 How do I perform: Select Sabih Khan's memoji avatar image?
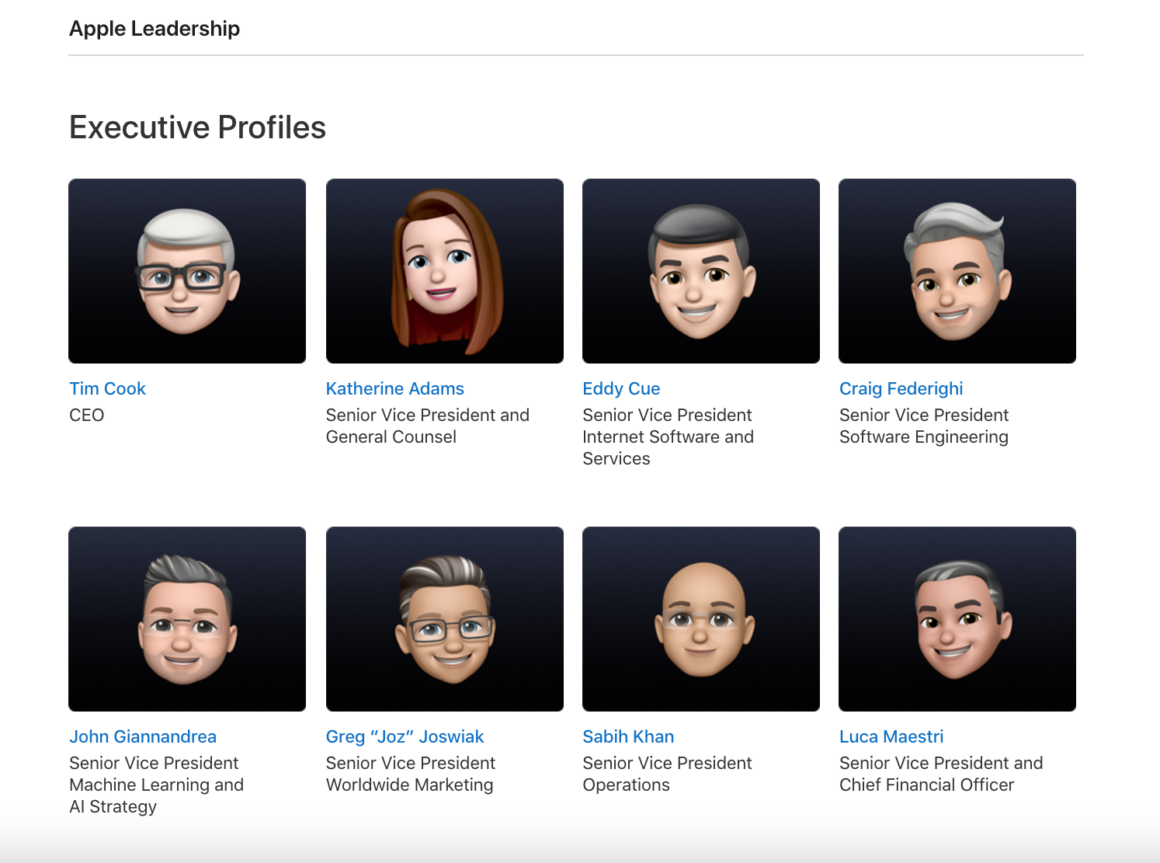(700, 619)
